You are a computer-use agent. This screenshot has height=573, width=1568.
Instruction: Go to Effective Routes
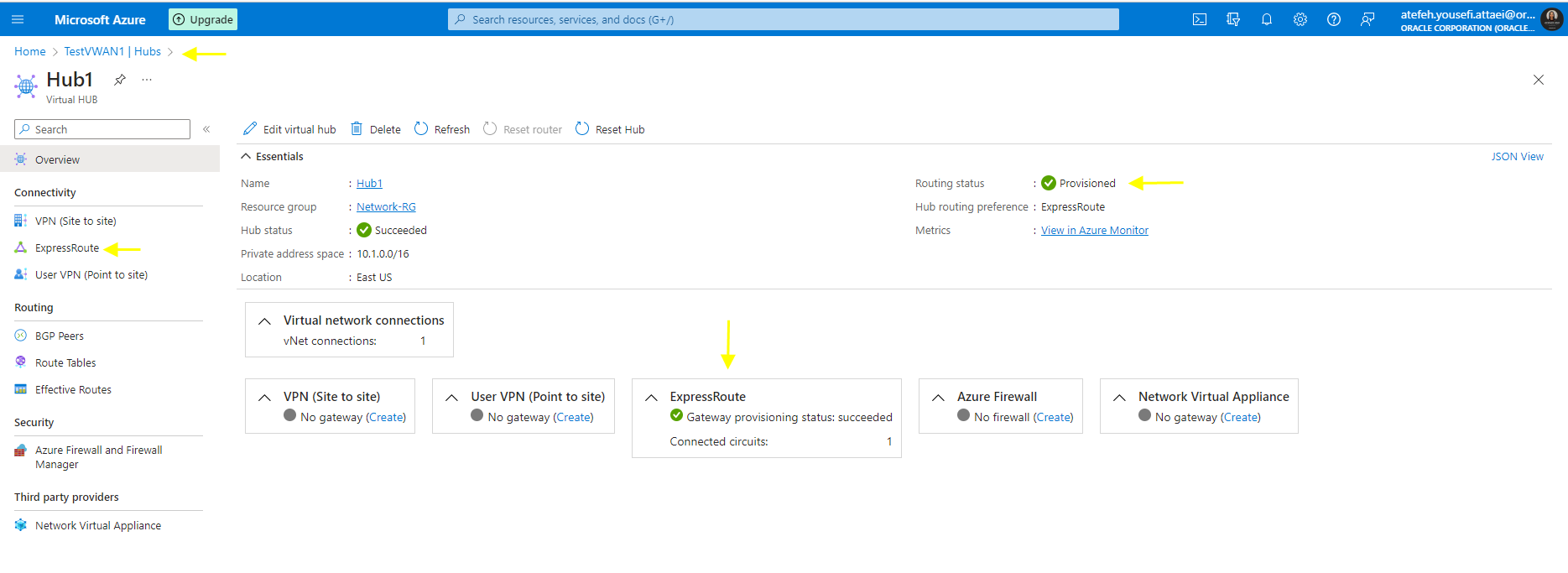[x=73, y=390]
